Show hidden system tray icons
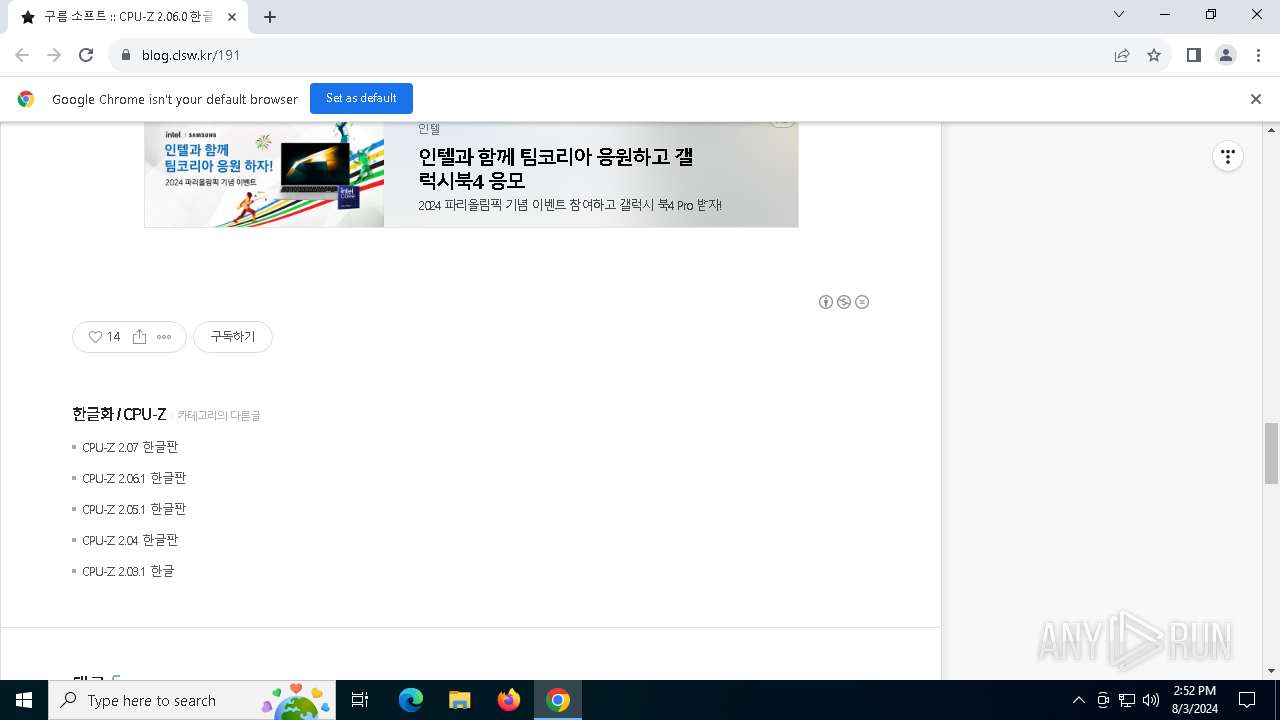The width and height of the screenshot is (1280, 720). click(1079, 700)
